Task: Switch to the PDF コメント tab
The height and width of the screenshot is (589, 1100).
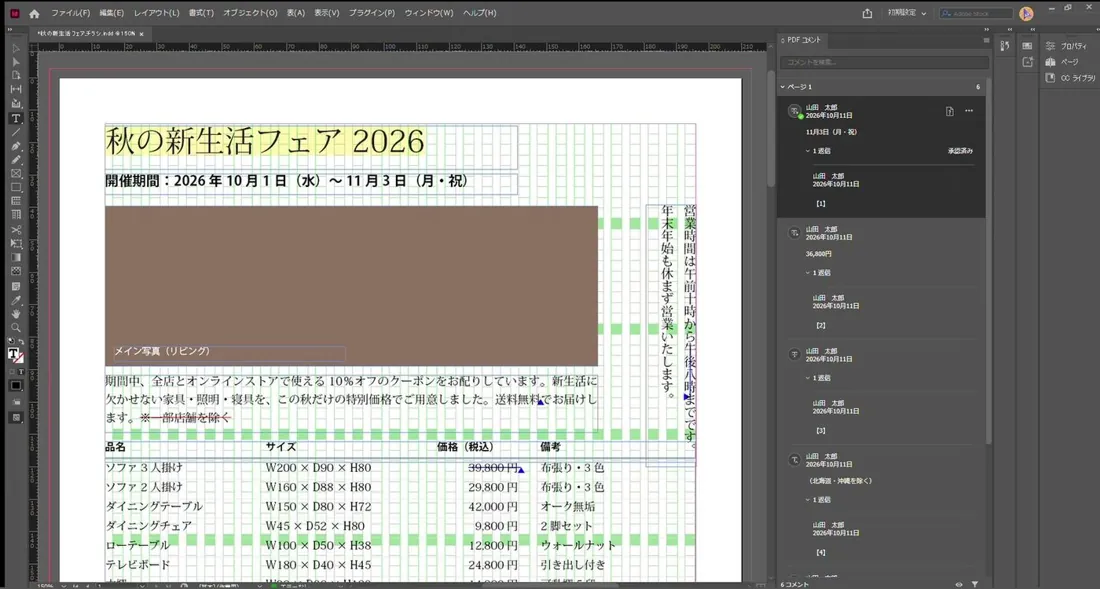Action: pyautogui.click(x=803, y=40)
